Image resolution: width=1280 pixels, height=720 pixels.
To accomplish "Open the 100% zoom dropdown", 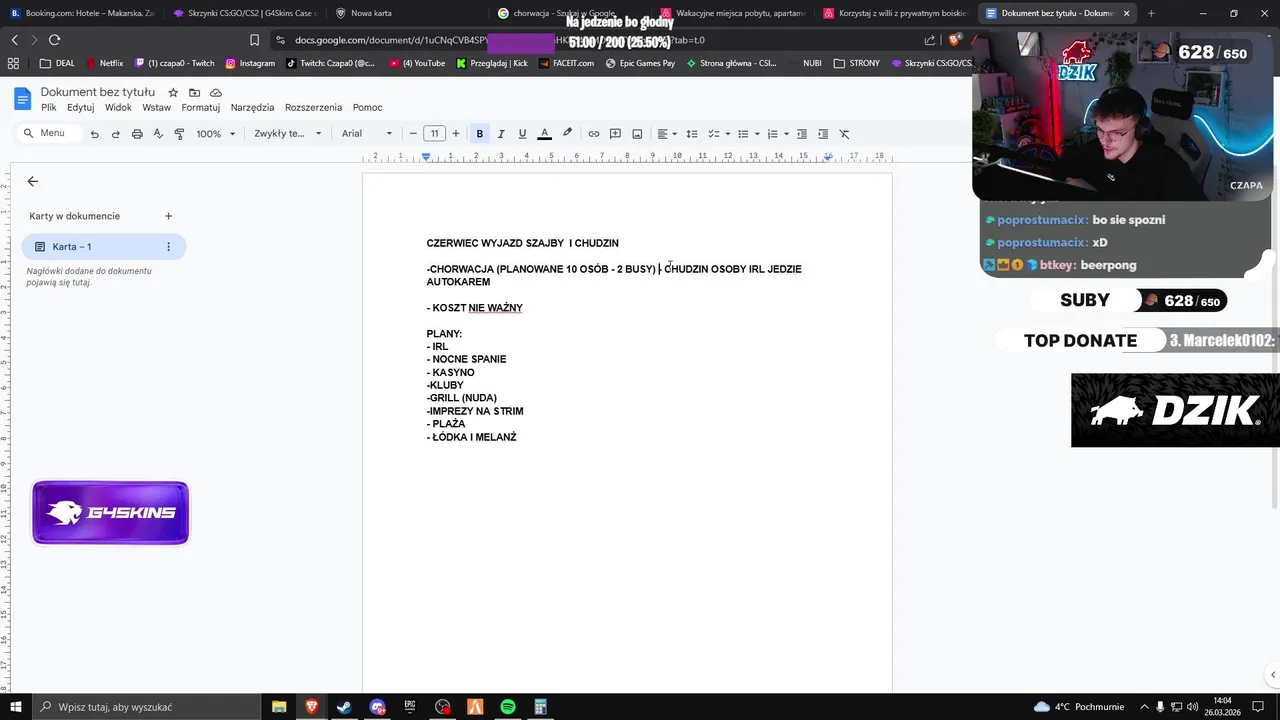I will coord(216,134).
